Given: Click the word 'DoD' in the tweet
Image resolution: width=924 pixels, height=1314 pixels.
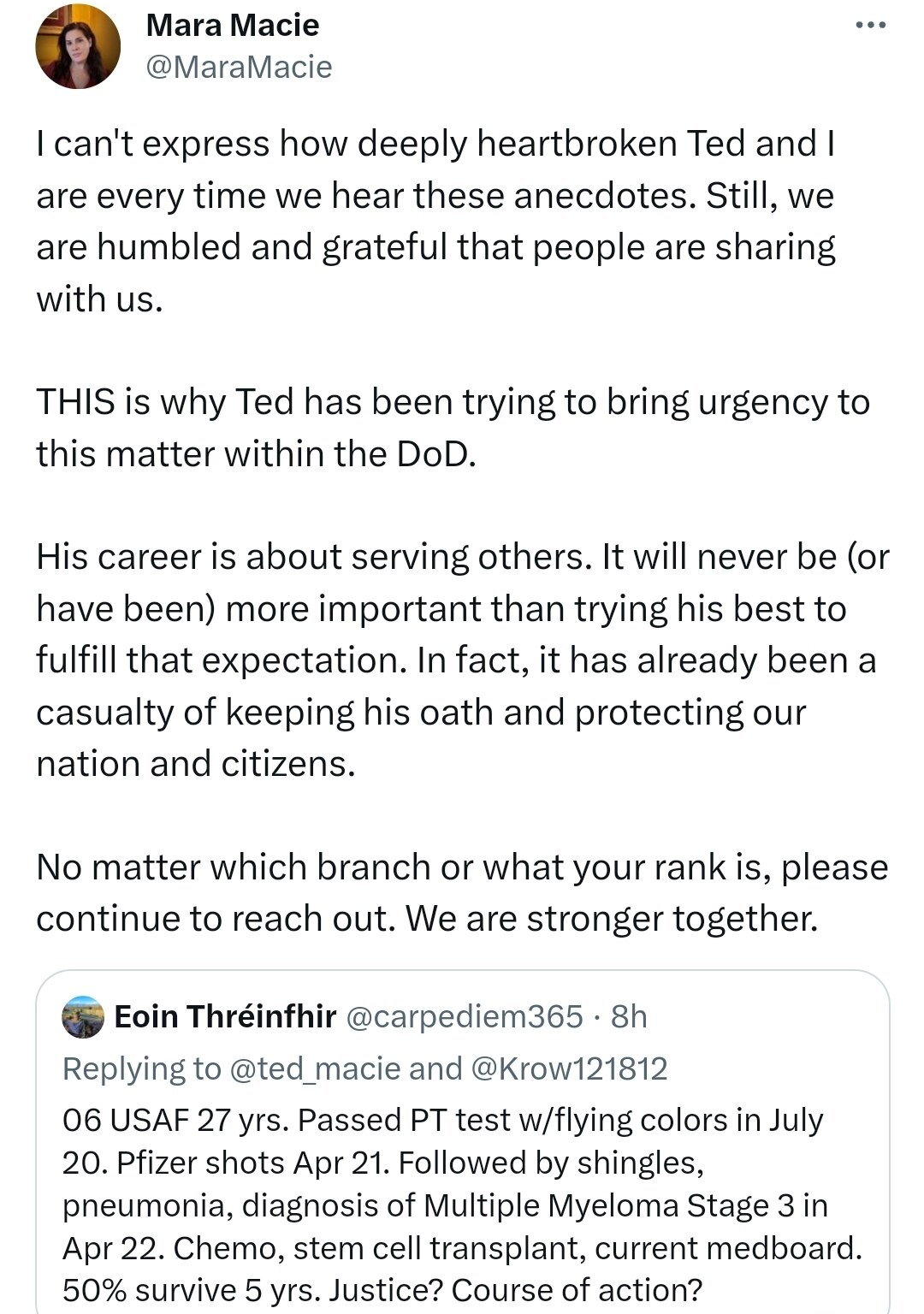Looking at the screenshot, I should [x=433, y=454].
